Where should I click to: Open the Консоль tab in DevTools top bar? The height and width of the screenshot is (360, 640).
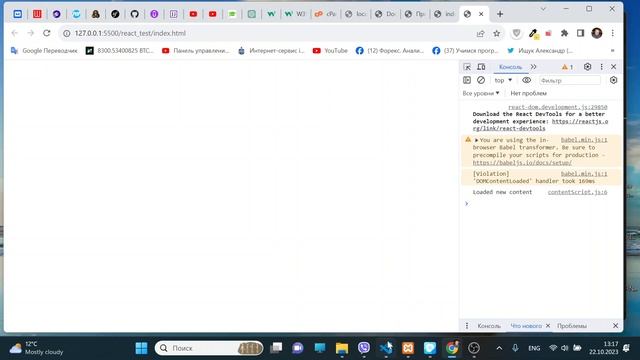(x=510, y=67)
